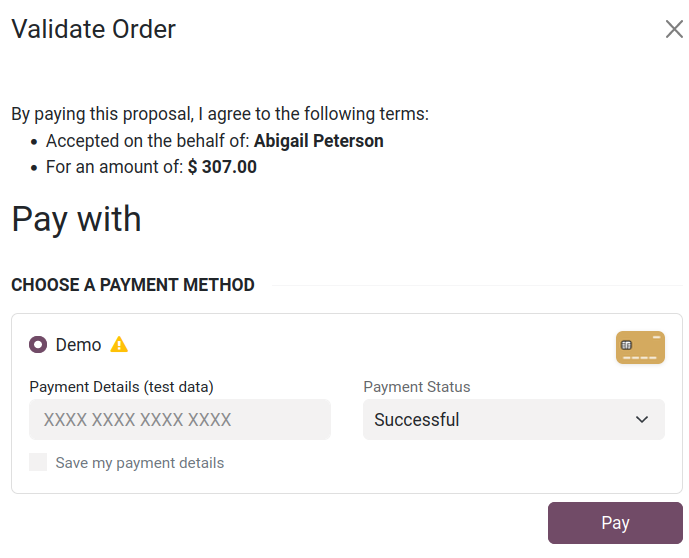Image resolution: width=689 pixels, height=558 pixels.
Task: Enable Save my payment details checkbox
Action: click(x=38, y=462)
